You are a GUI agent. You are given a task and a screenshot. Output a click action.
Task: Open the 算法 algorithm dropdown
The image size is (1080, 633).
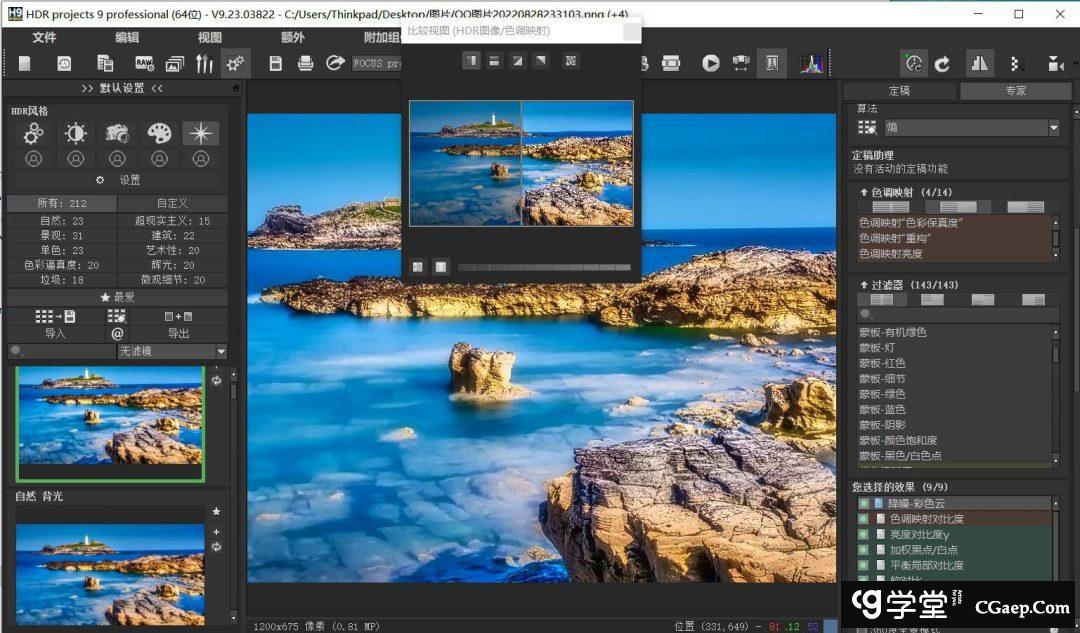(x=1053, y=128)
